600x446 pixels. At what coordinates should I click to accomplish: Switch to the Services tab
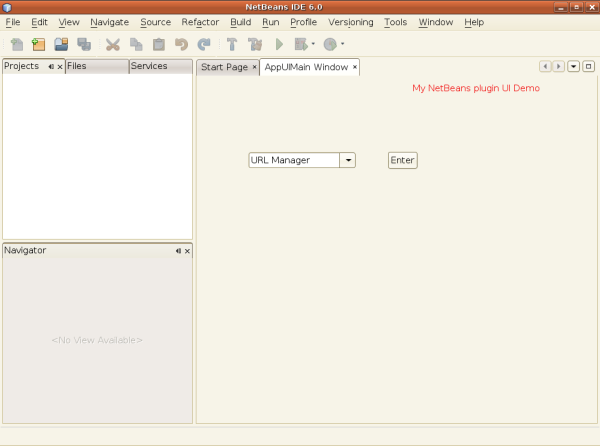[x=160, y=66]
